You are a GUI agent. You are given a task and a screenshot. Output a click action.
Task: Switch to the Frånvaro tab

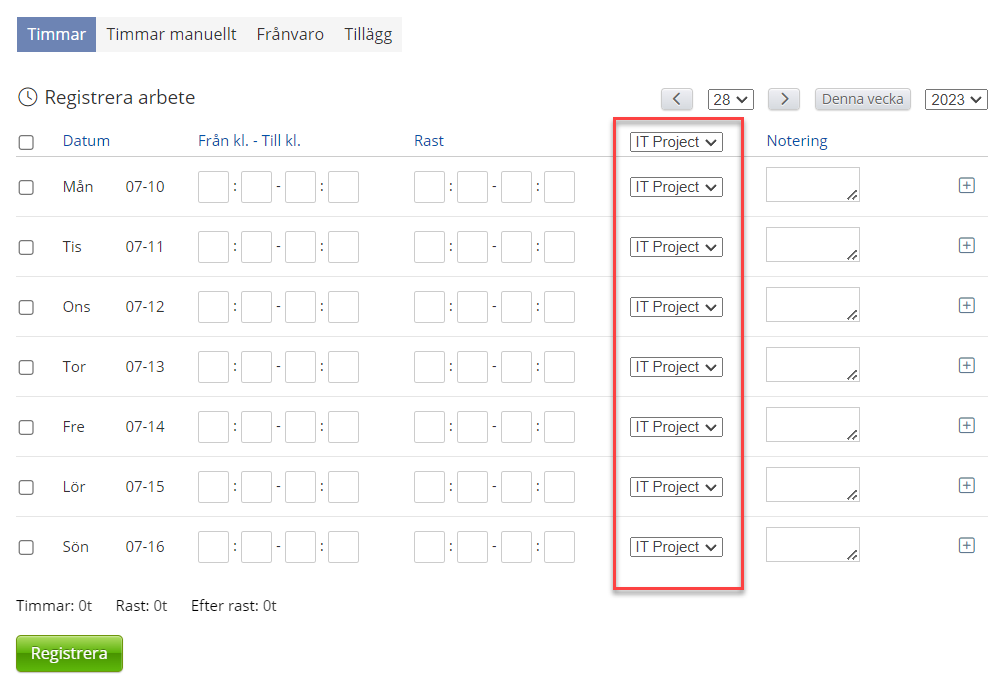click(x=290, y=34)
